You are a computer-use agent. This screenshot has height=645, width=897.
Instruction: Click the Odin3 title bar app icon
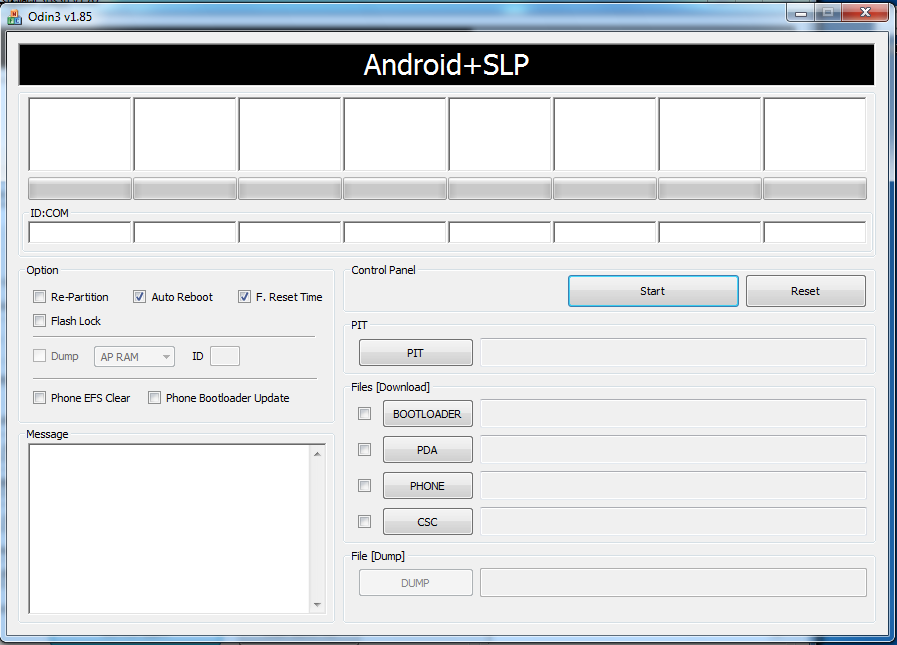click(x=14, y=17)
